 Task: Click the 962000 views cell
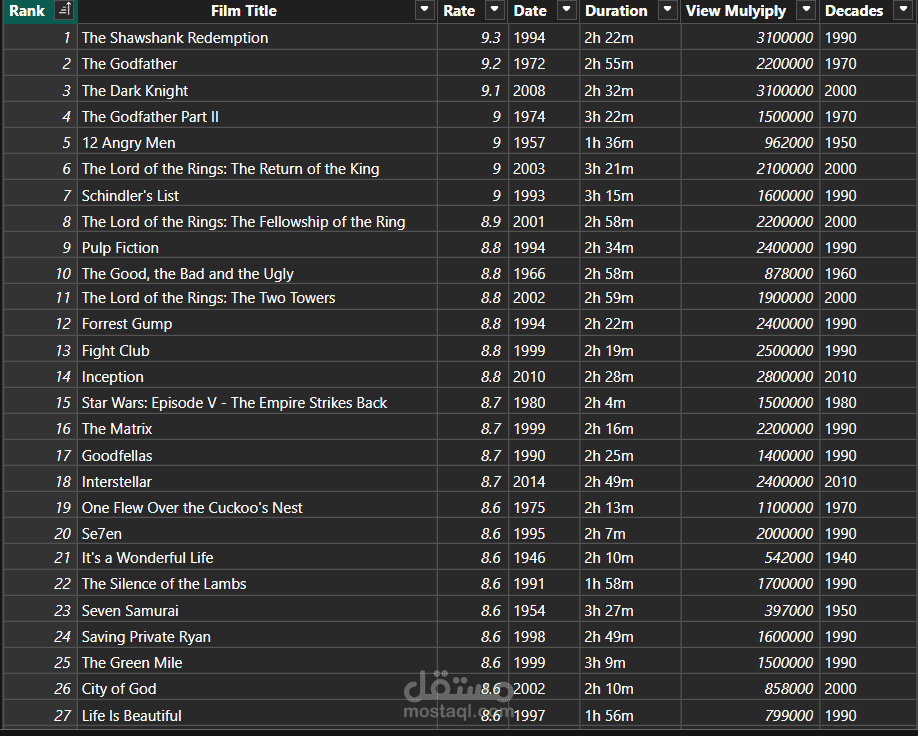click(750, 142)
